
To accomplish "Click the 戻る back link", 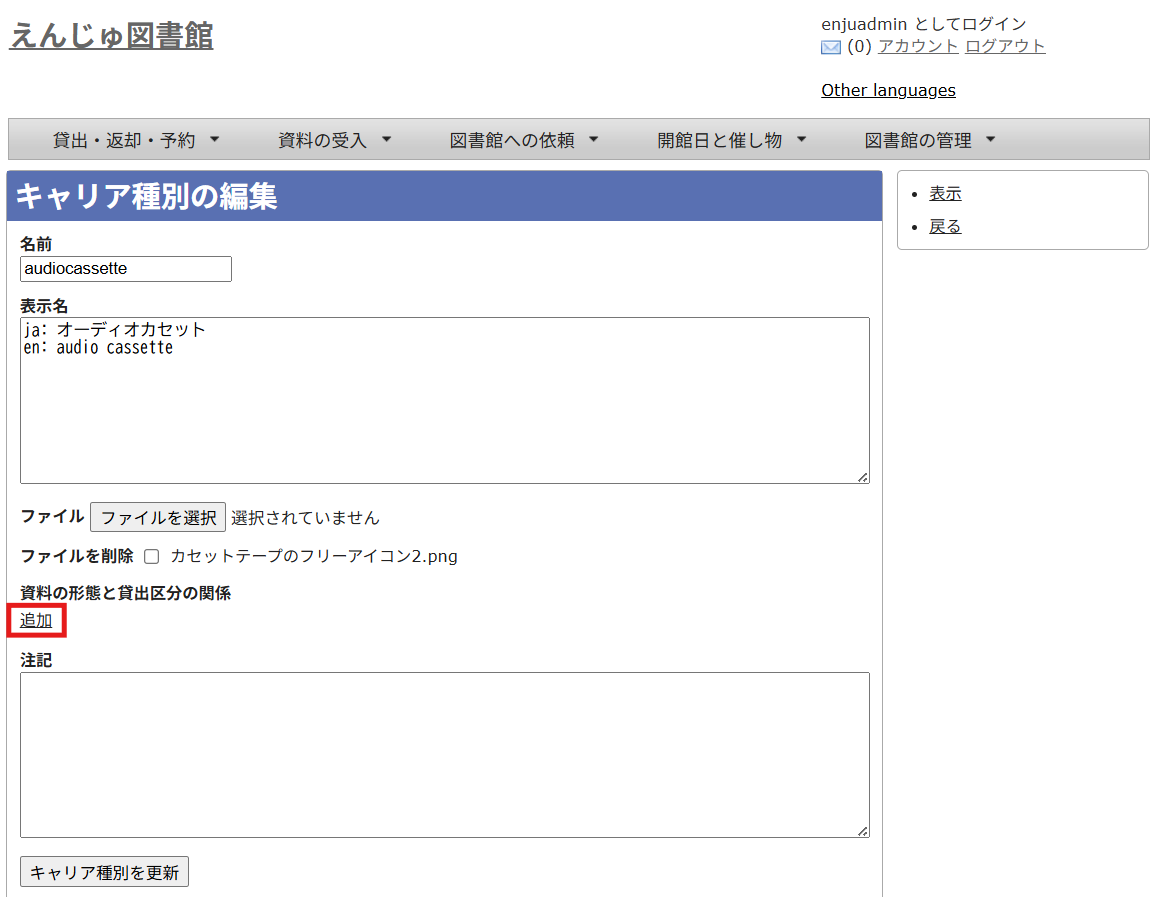I will pyautogui.click(x=945, y=227).
